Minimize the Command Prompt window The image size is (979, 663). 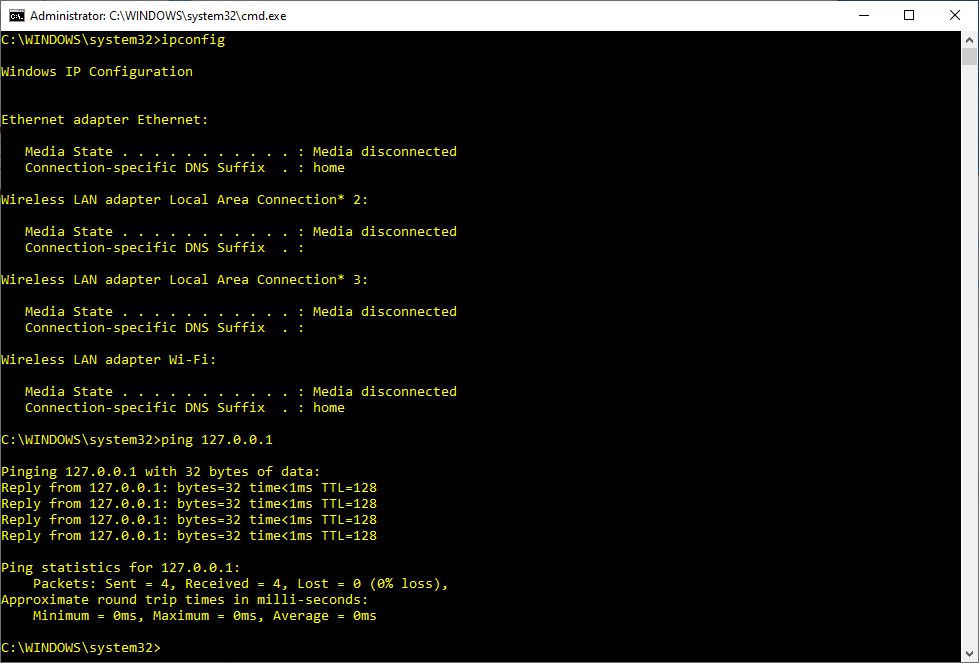click(864, 16)
